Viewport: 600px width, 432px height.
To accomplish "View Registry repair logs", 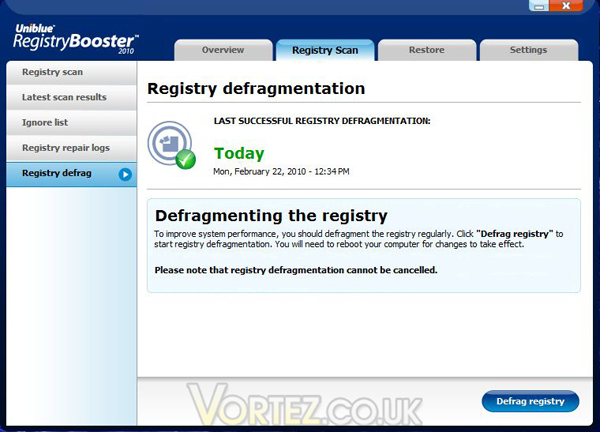I will 71,148.
